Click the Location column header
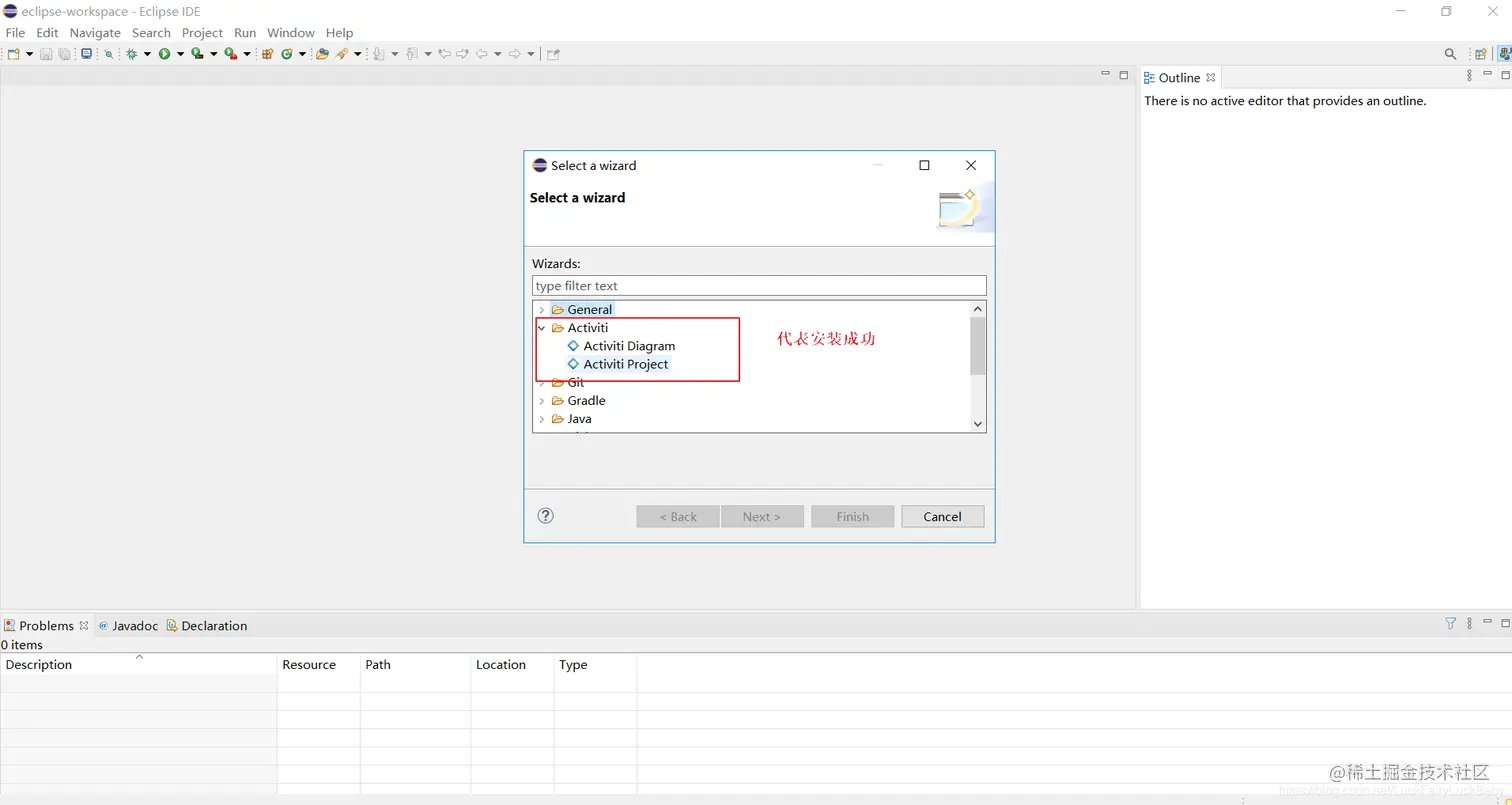This screenshot has width=1512, height=805. click(512, 665)
